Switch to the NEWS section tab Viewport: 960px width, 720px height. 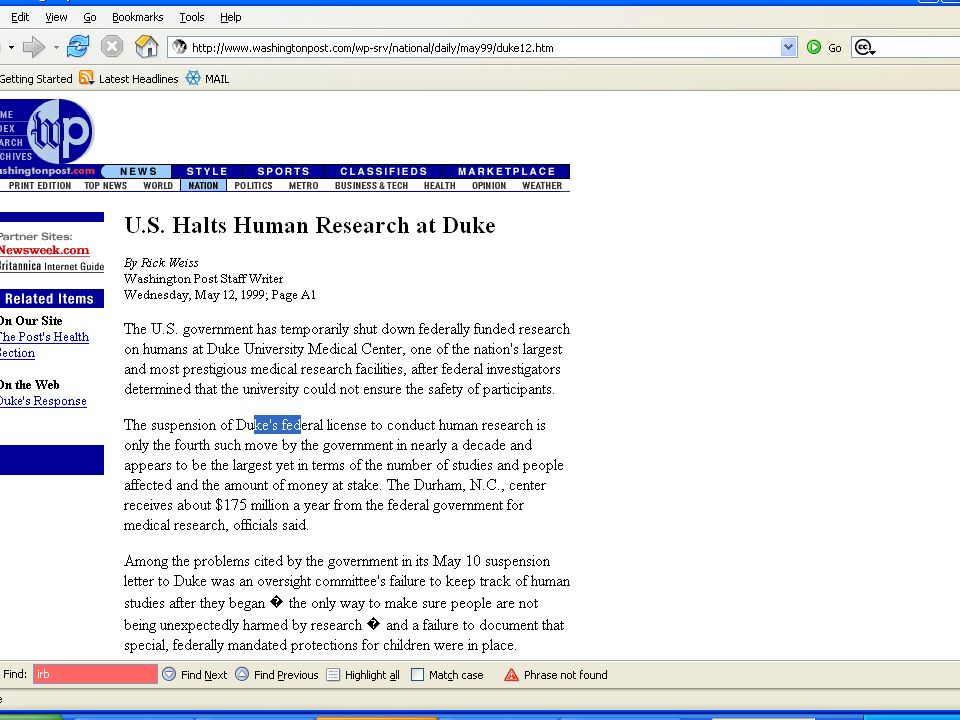(x=138, y=171)
